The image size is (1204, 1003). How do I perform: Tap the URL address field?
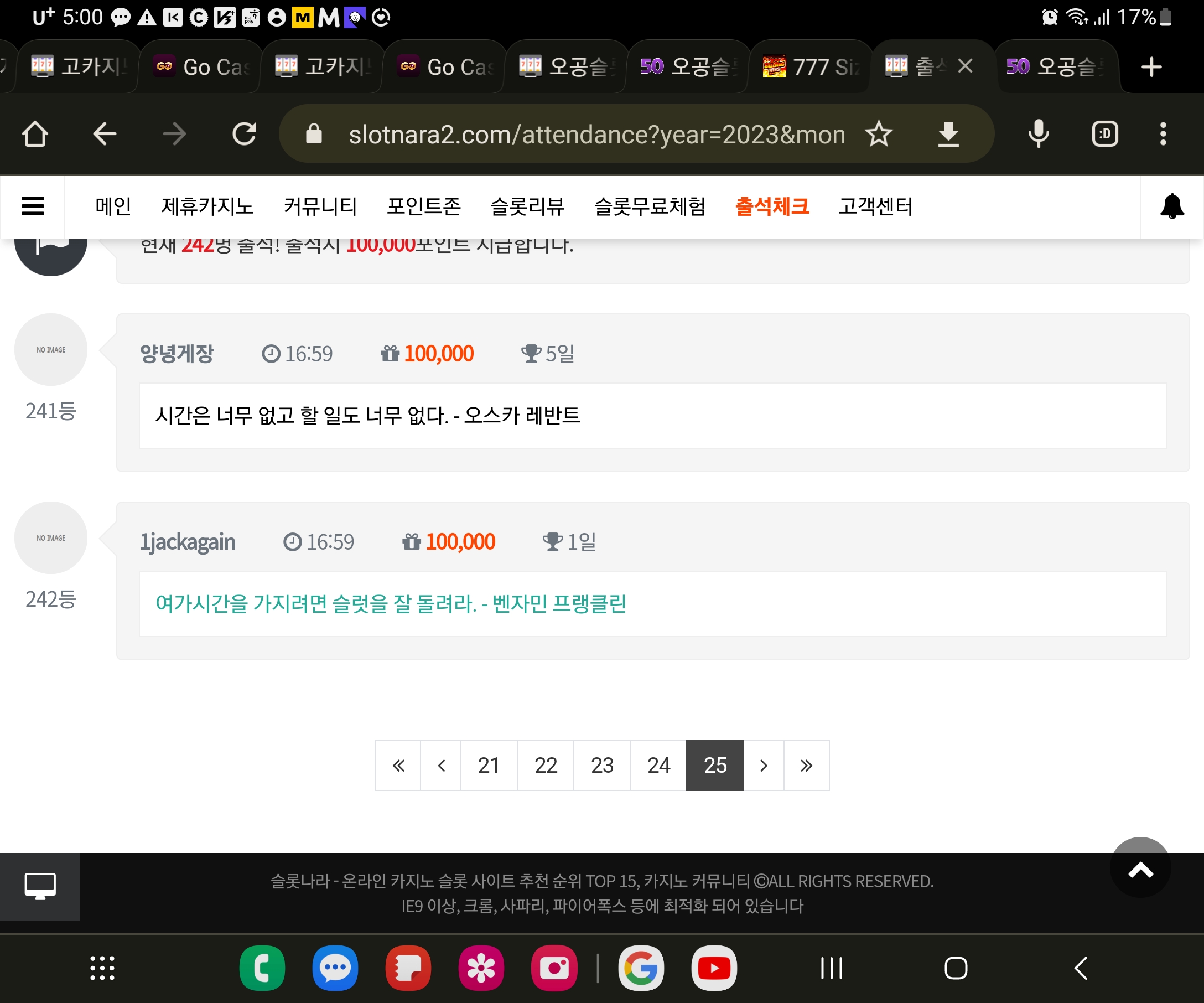[x=596, y=134]
